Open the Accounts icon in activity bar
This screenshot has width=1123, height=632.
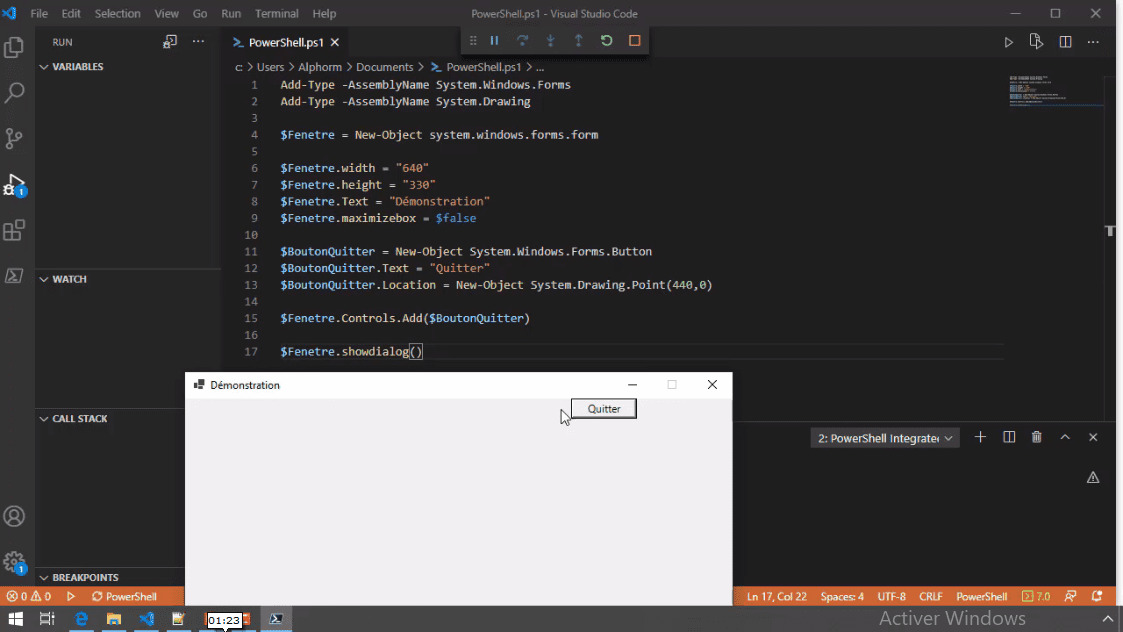[14, 517]
